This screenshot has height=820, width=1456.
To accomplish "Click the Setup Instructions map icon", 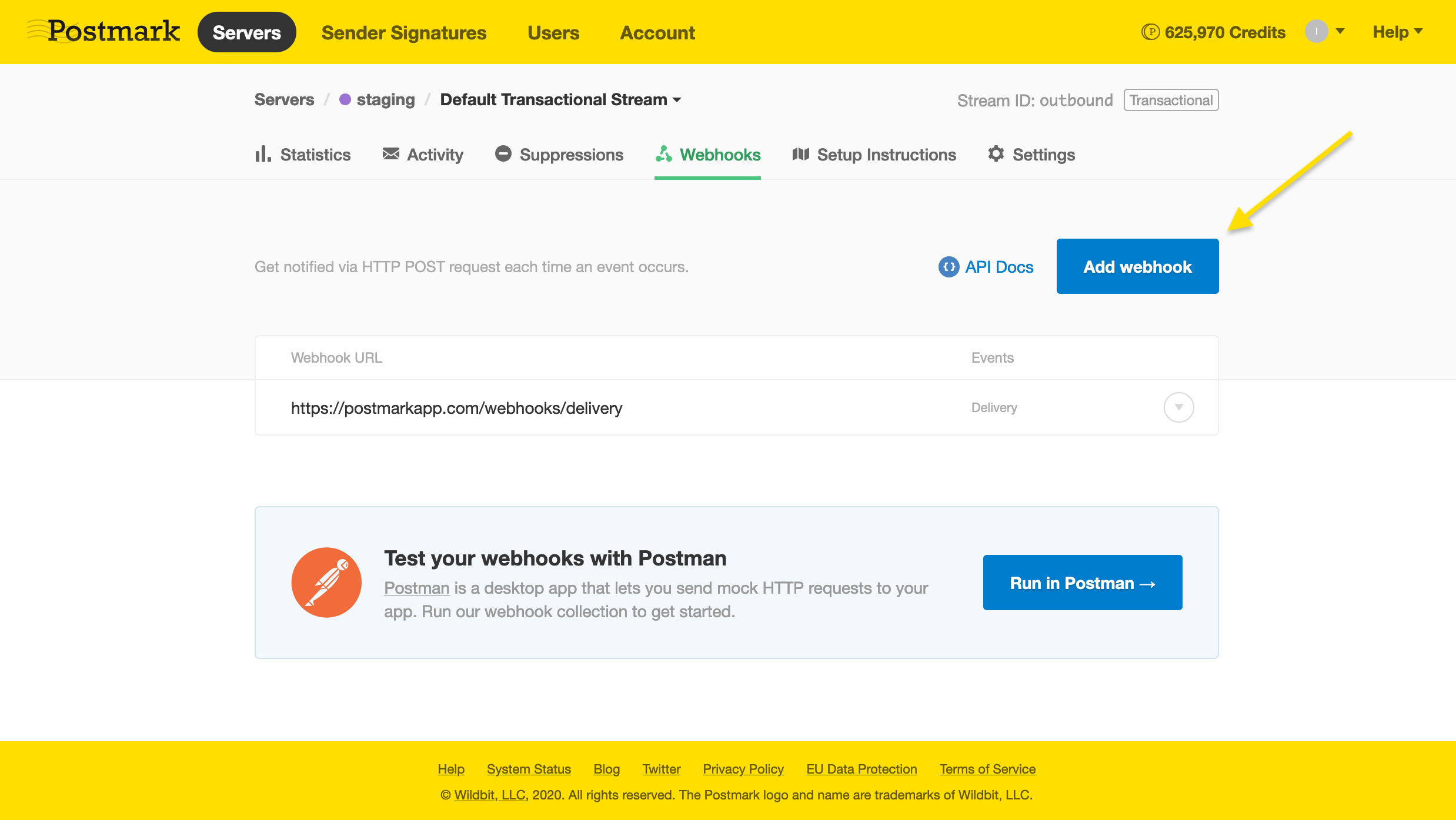I will (x=801, y=154).
